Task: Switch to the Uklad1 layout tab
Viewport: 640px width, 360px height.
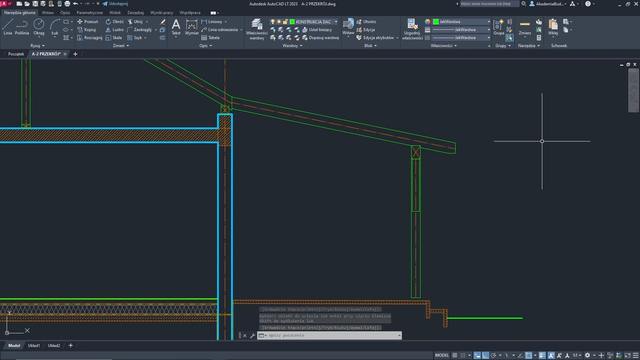Action: [x=34, y=346]
